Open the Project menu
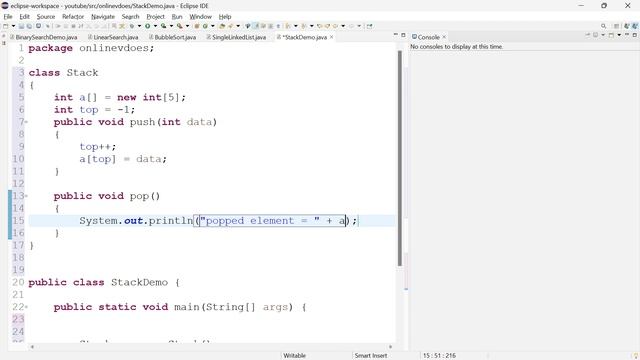The image size is (640, 360). [x=155, y=16]
